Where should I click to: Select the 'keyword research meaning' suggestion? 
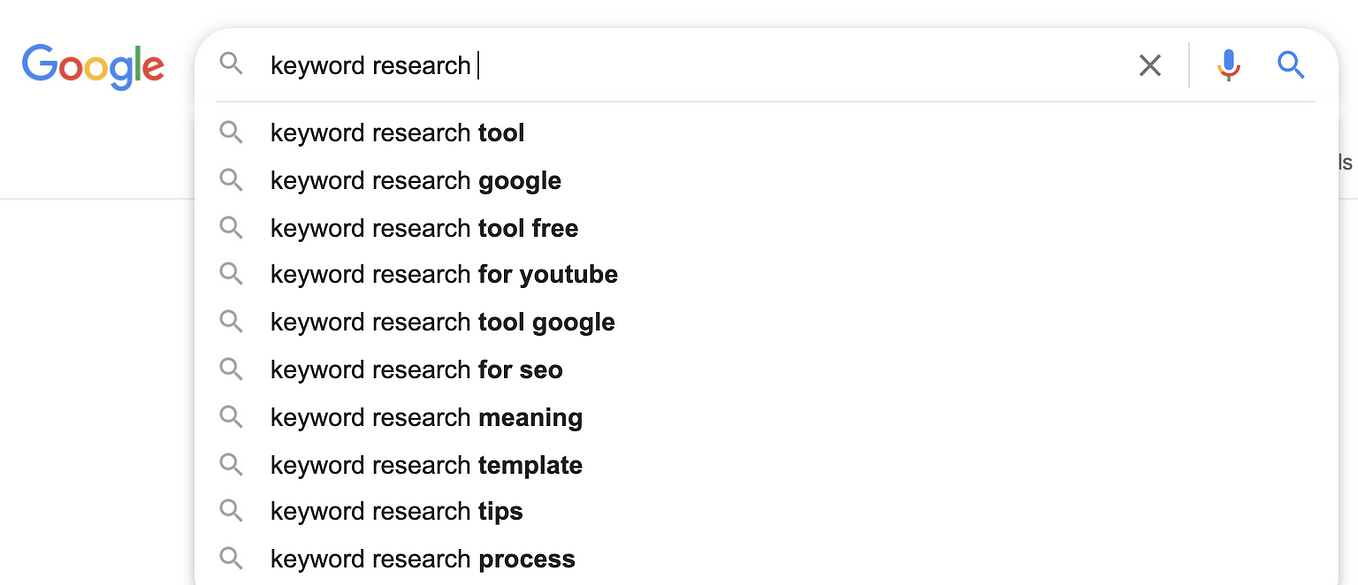click(x=425, y=417)
